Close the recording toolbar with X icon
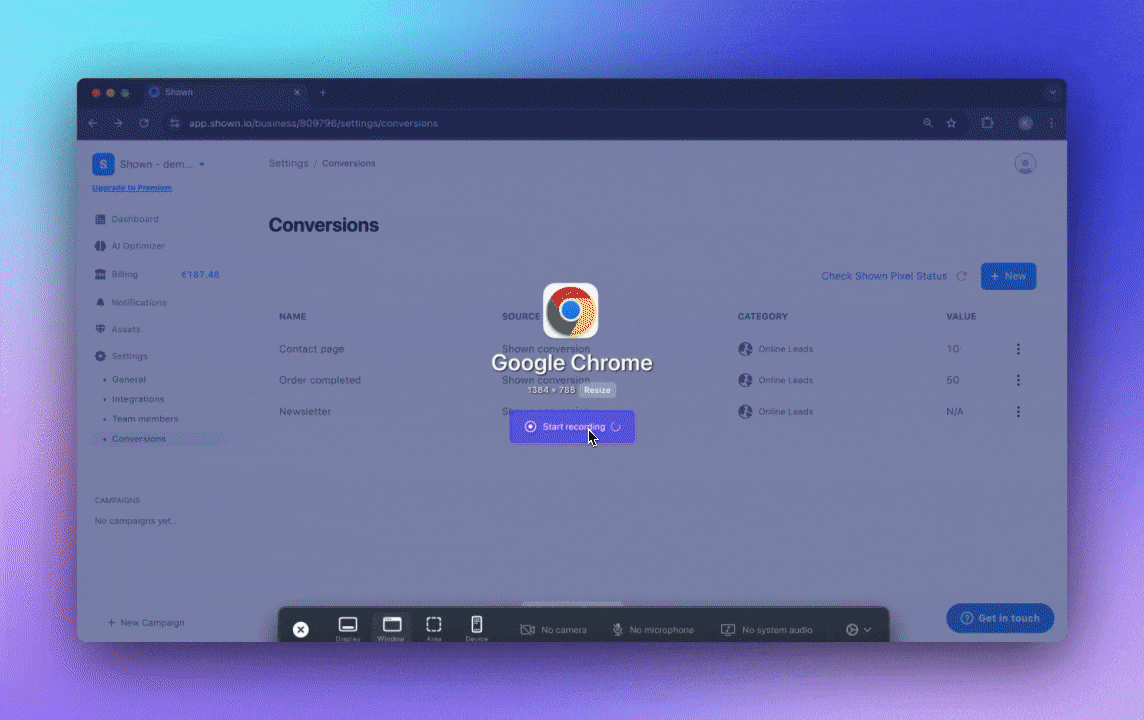The width and height of the screenshot is (1144, 720). coord(301,630)
